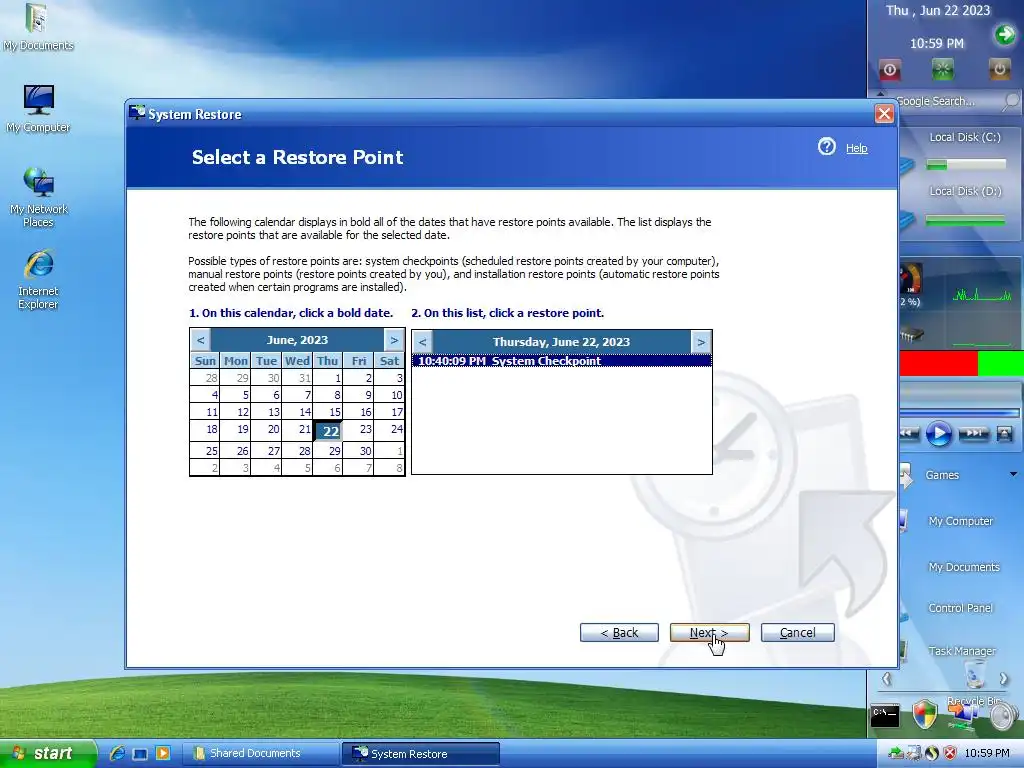The image size is (1024, 768).
Task: Click the eject button in sidebar player
Action: (x=1004, y=434)
